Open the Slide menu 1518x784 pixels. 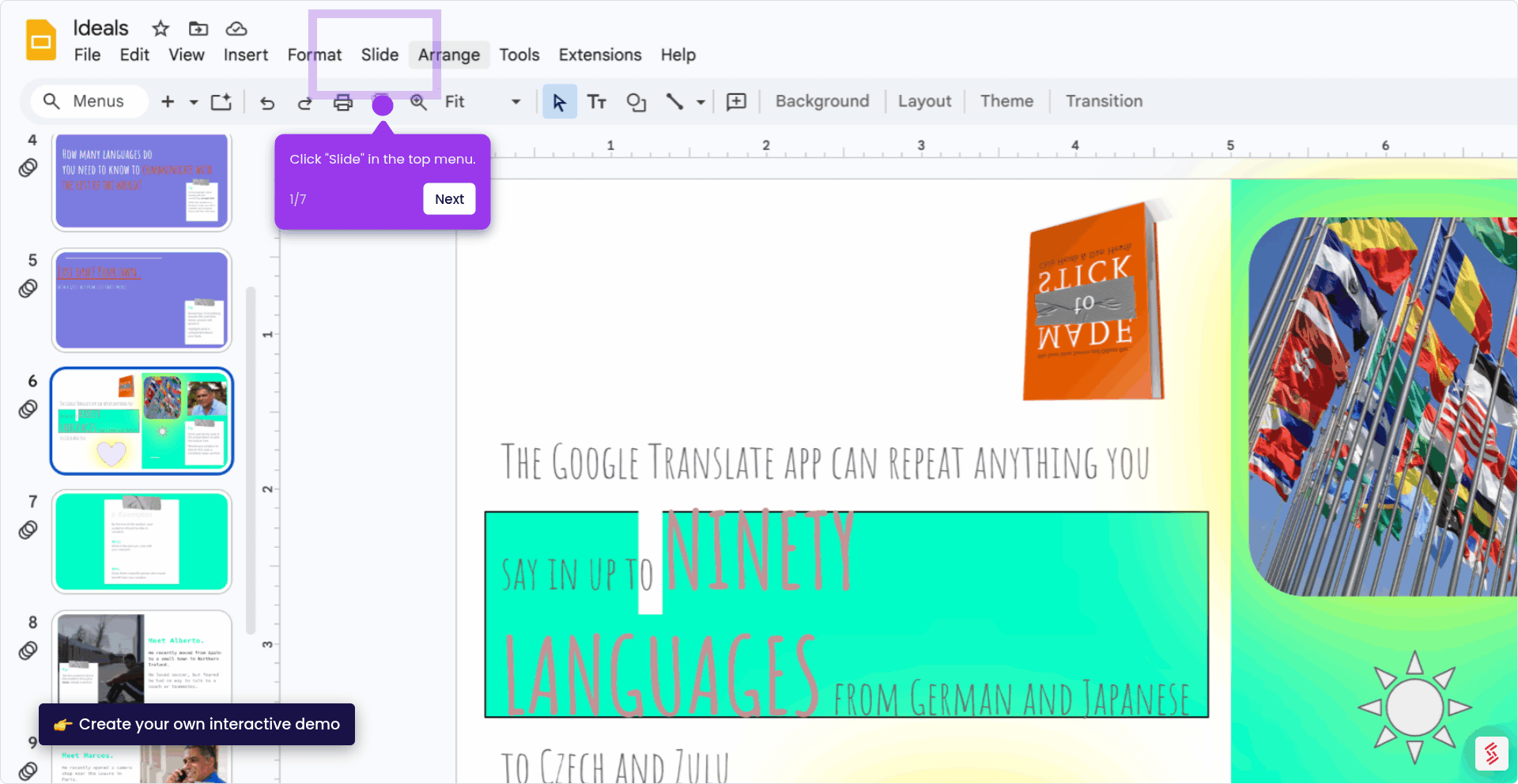click(x=379, y=55)
